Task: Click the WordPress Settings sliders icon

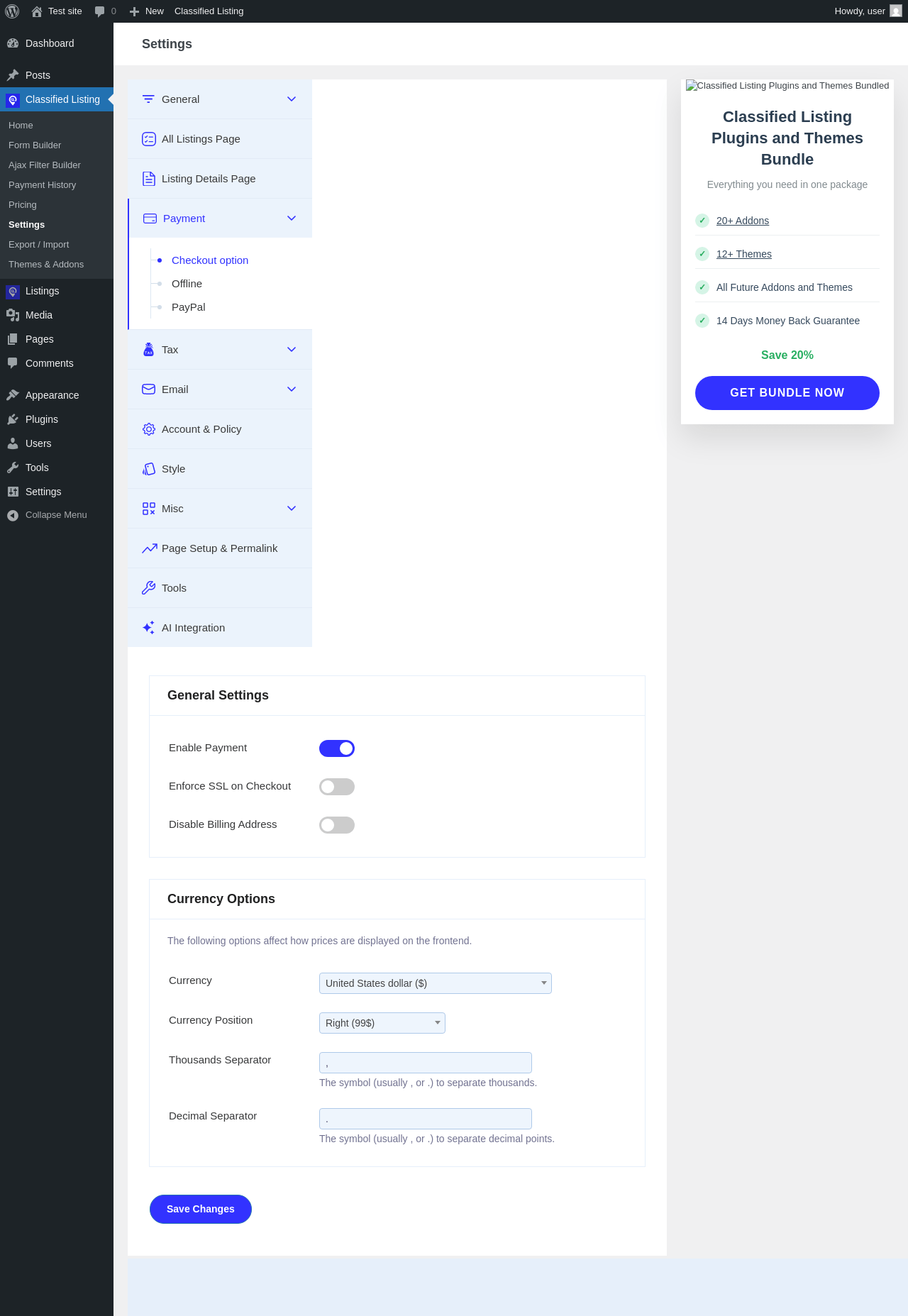Action: tap(13, 492)
